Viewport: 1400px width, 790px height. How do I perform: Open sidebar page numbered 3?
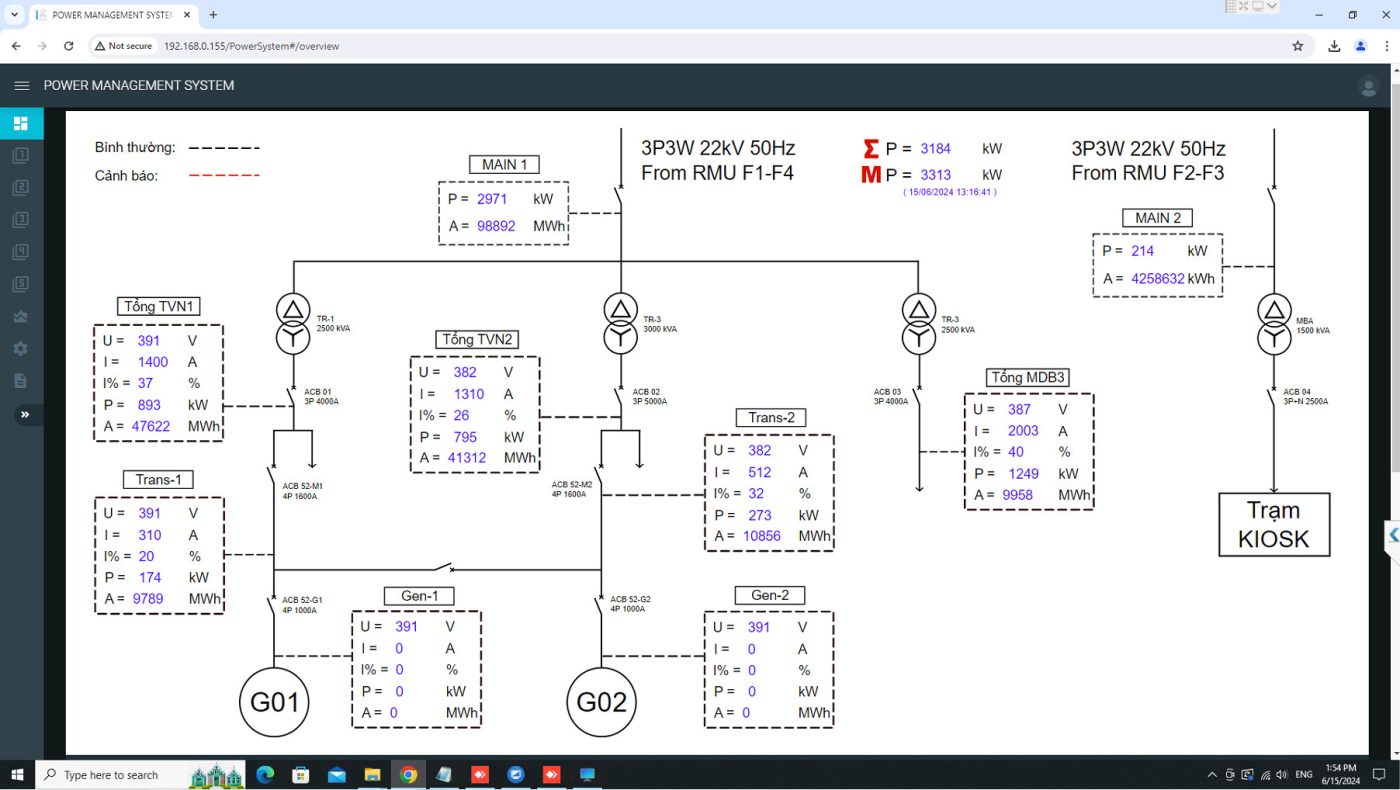(21, 220)
